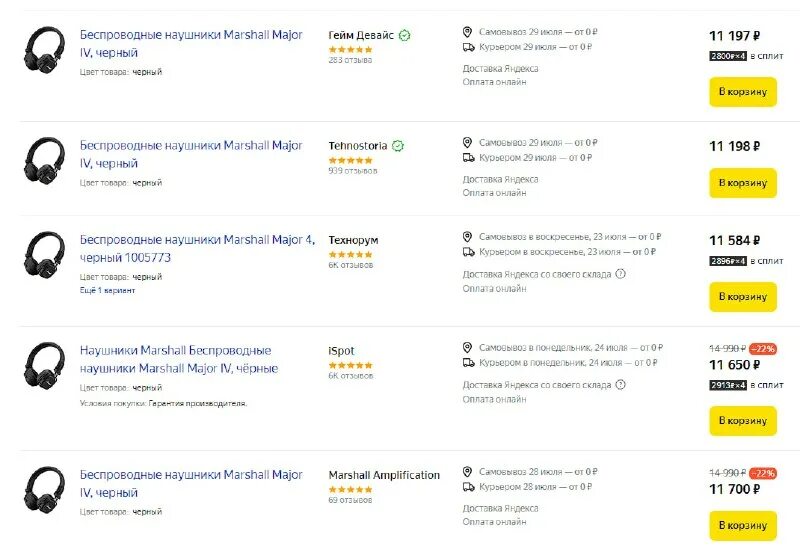800x552 pixels.
Task: Click headphone thumbnail of first offer
Action: 44,48
